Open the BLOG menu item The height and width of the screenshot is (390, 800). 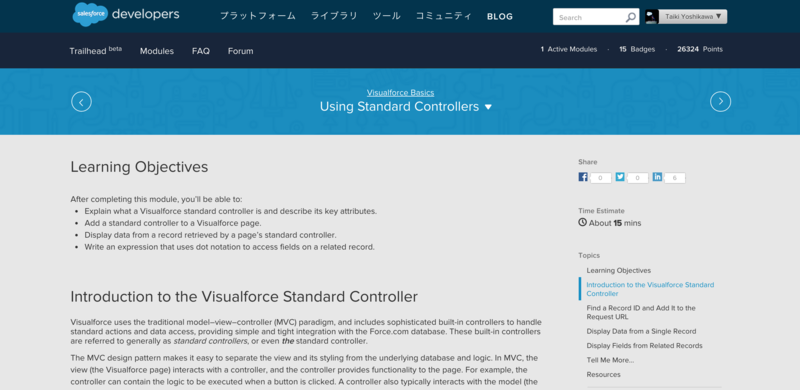(500, 17)
